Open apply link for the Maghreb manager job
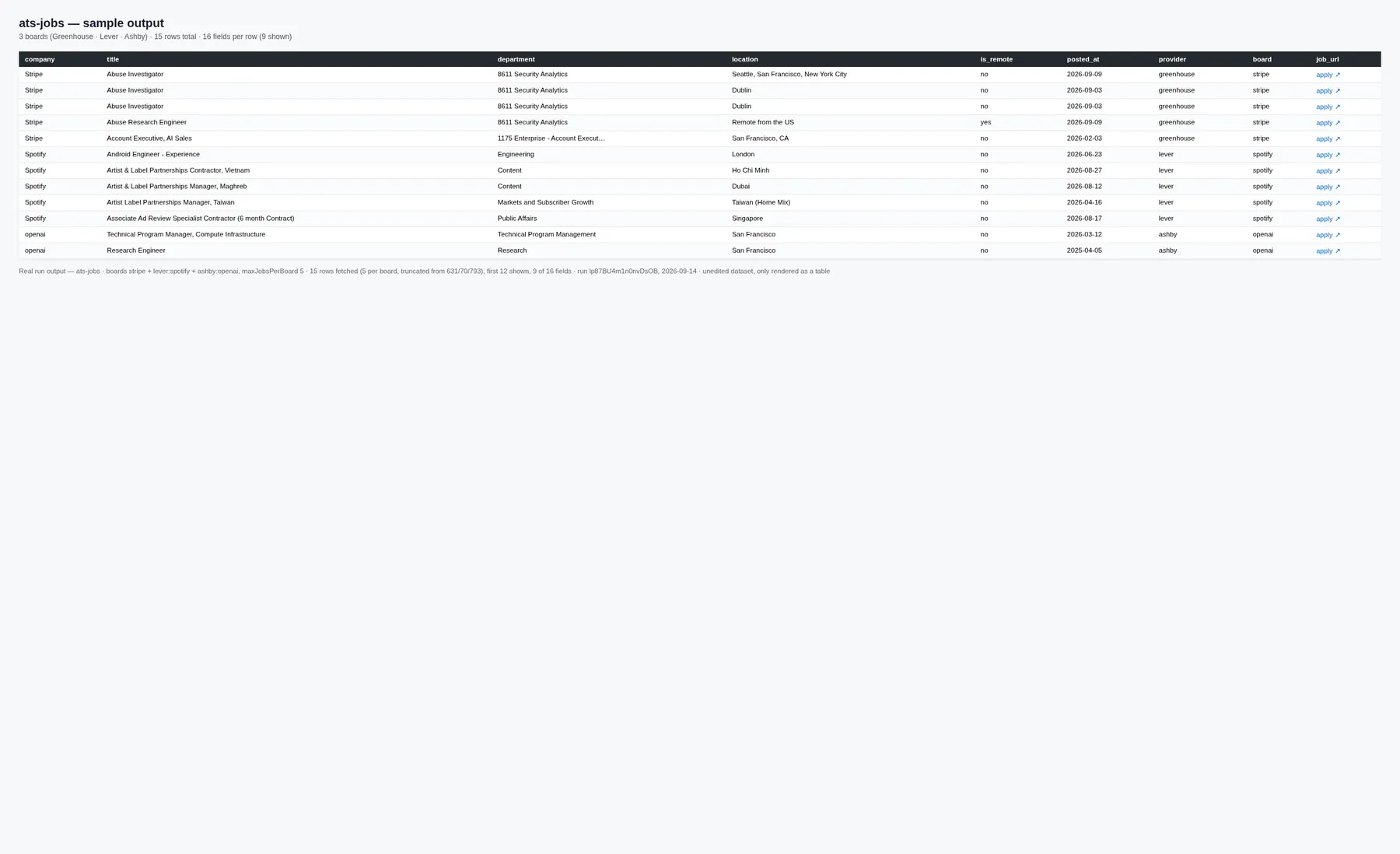 [1328, 187]
